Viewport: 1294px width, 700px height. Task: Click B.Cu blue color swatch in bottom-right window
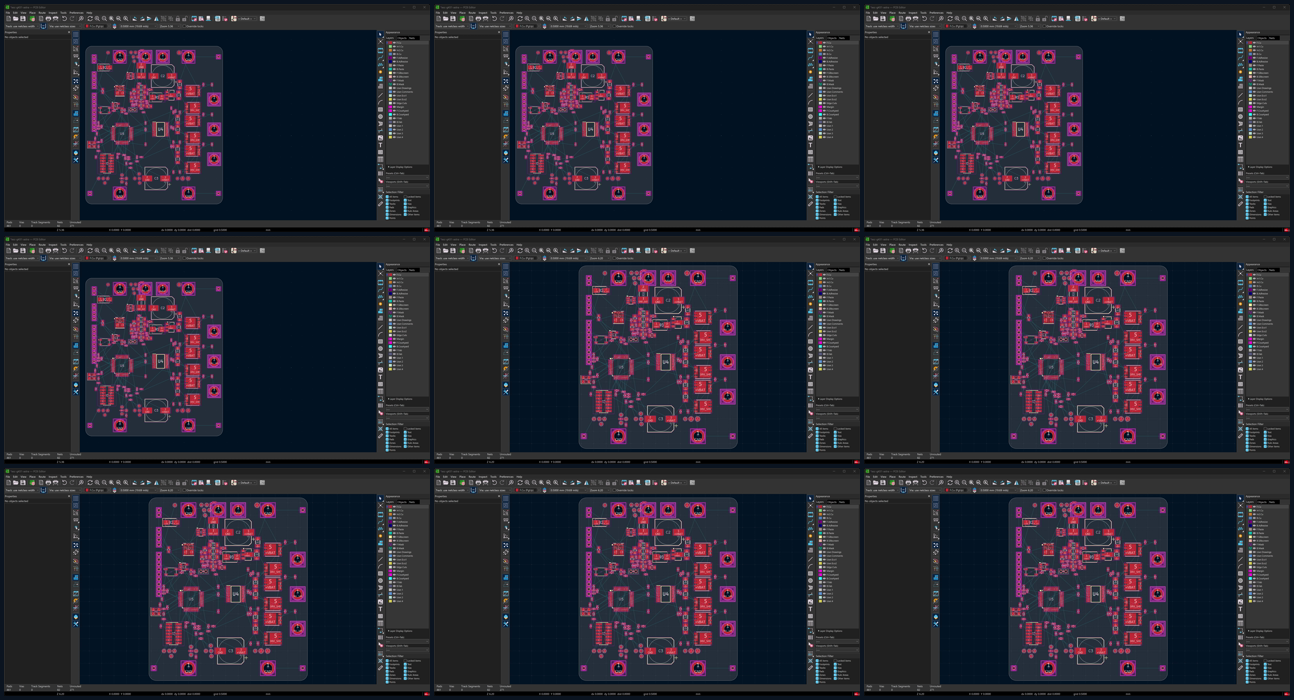coord(1250,517)
